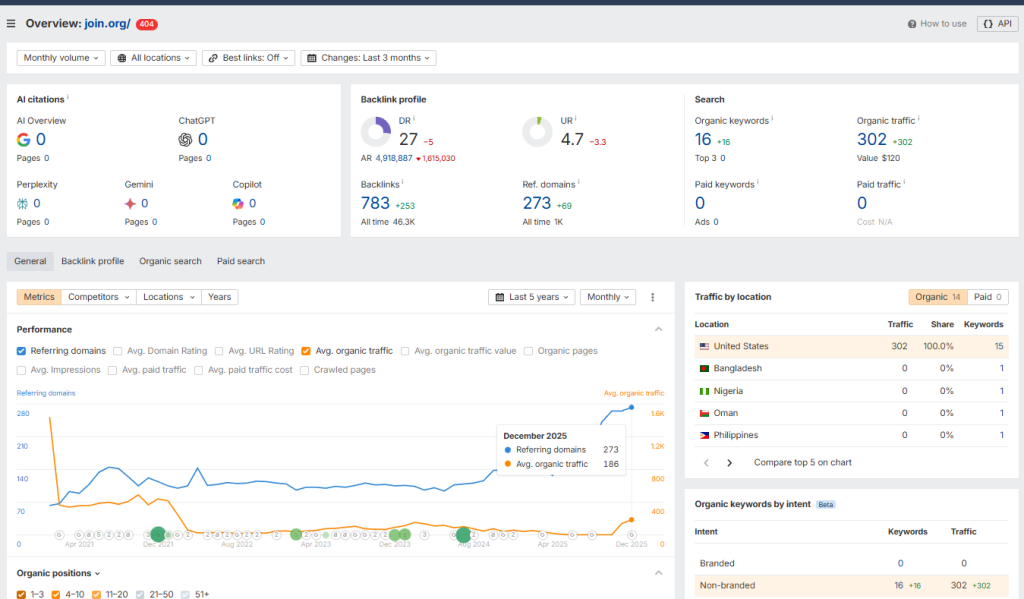Click the ChatGPT logo icon
Image resolution: width=1024 pixels, height=599 pixels.
(186, 140)
